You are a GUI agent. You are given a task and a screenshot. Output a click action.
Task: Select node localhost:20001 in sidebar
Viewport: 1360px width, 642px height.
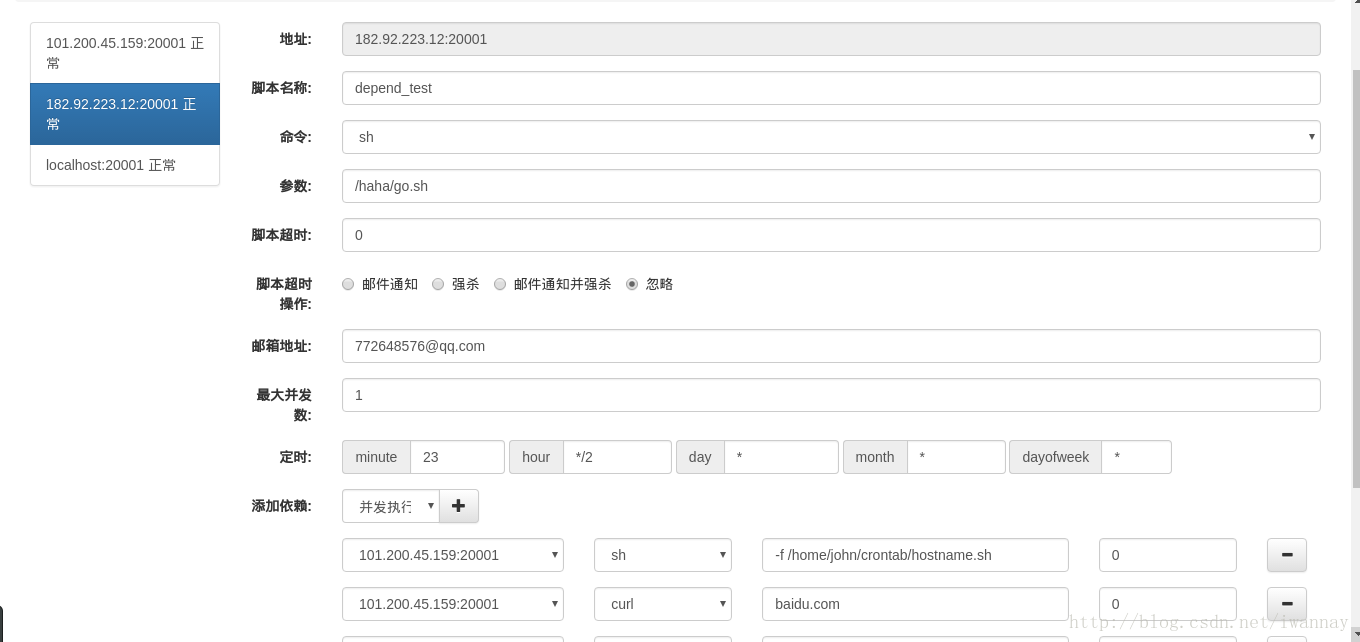pyautogui.click(x=125, y=165)
